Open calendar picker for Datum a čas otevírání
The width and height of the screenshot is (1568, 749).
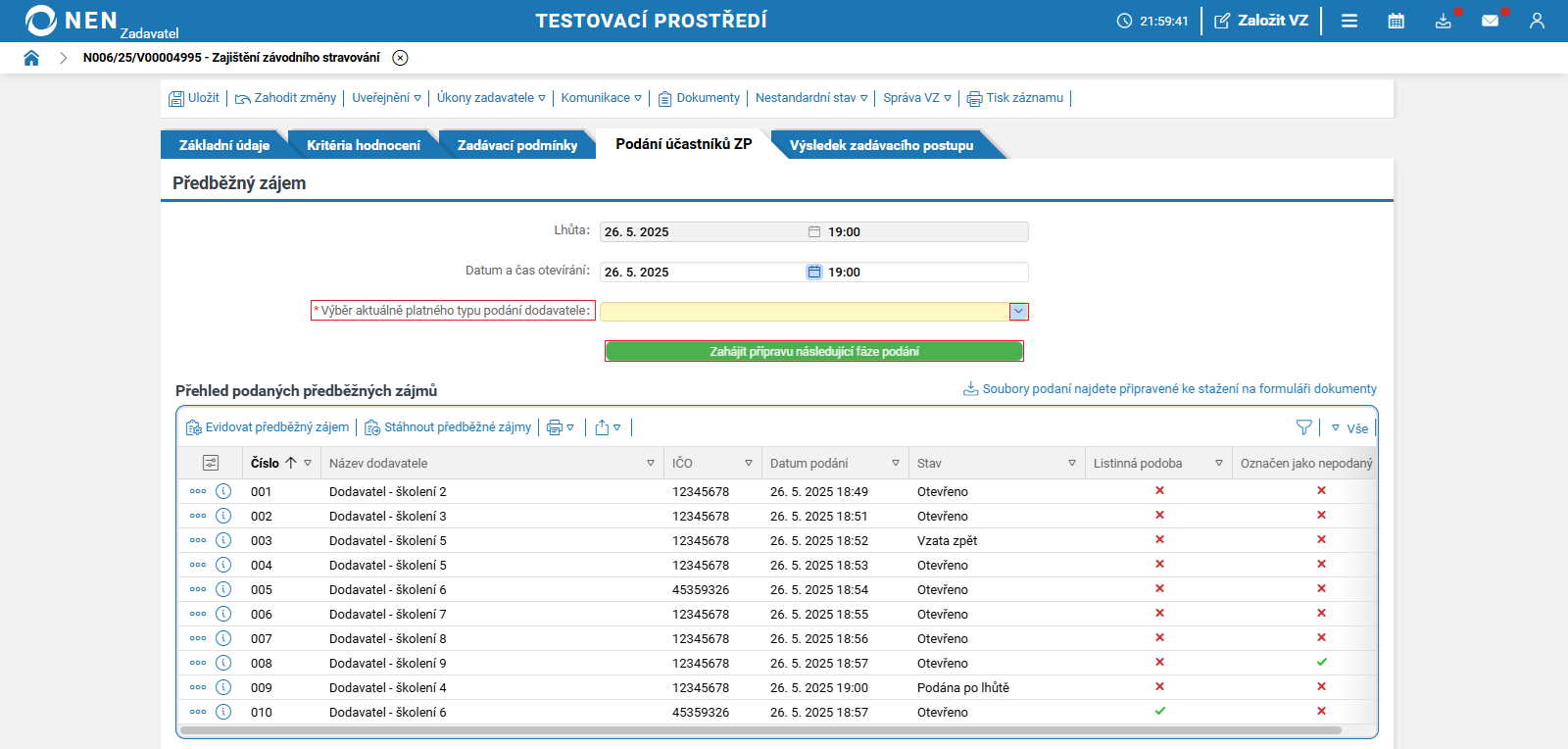(814, 272)
